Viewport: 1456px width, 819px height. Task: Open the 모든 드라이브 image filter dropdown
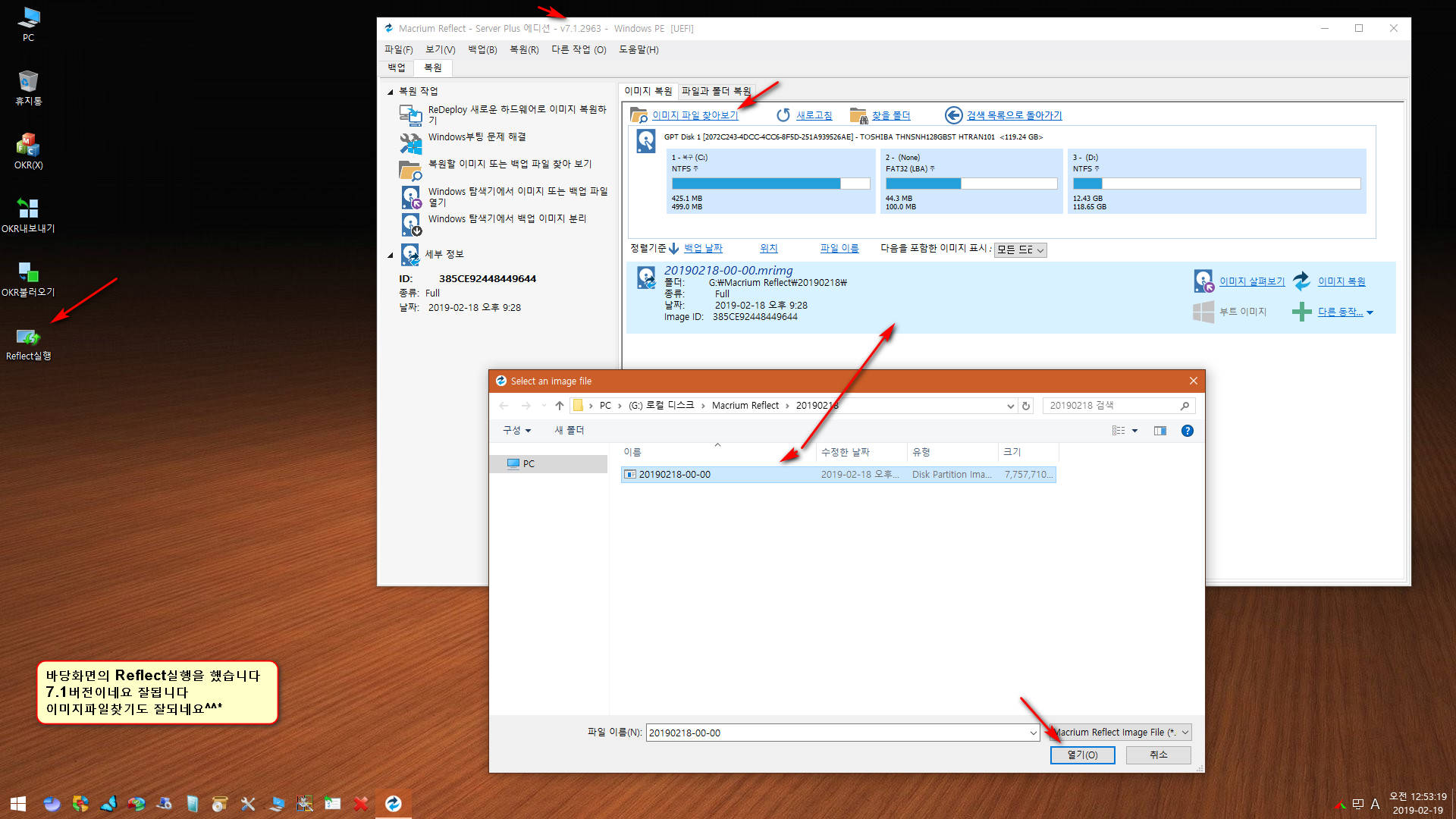(1020, 249)
